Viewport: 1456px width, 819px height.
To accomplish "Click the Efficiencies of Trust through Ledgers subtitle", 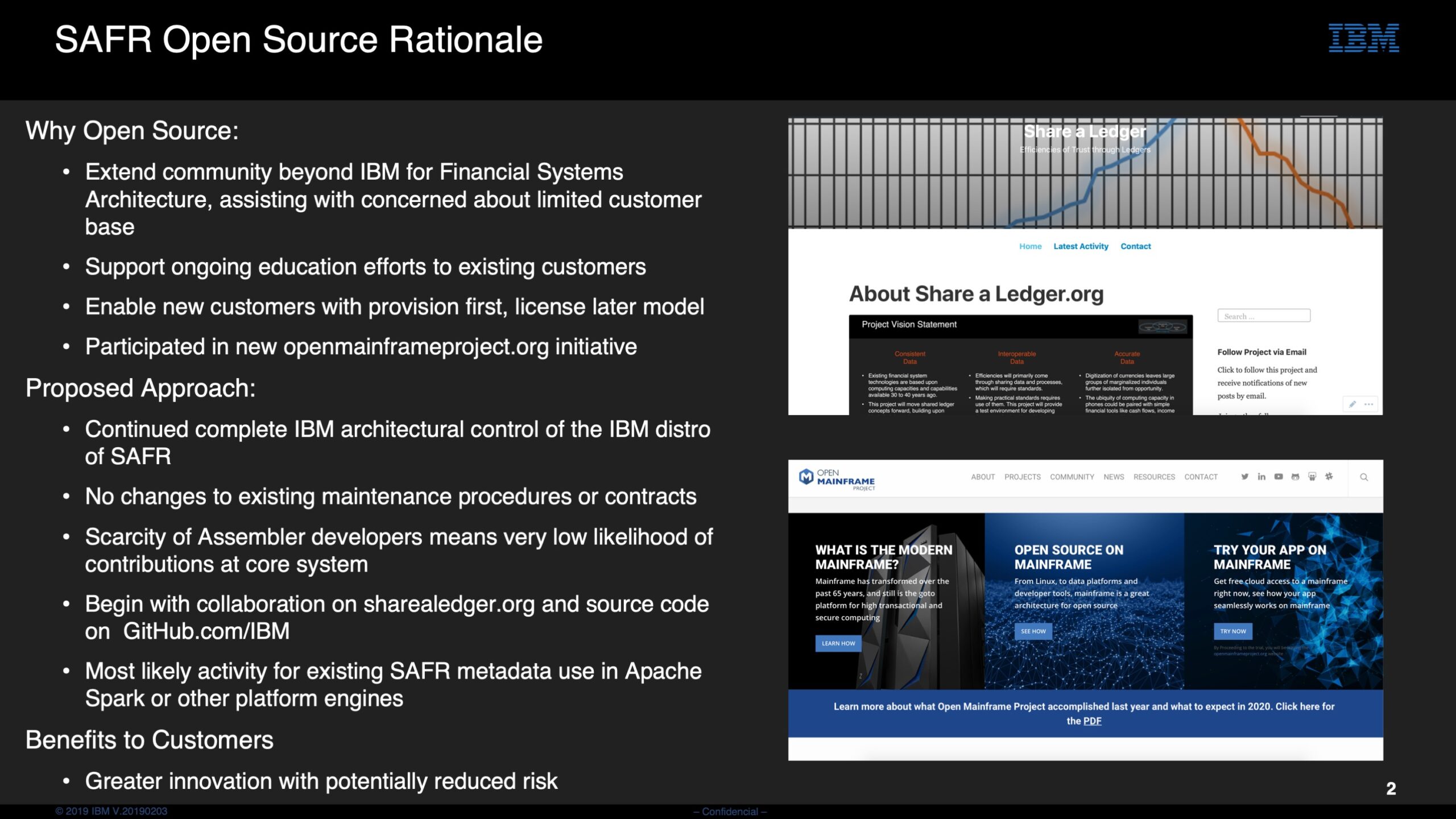I will coord(1085,150).
